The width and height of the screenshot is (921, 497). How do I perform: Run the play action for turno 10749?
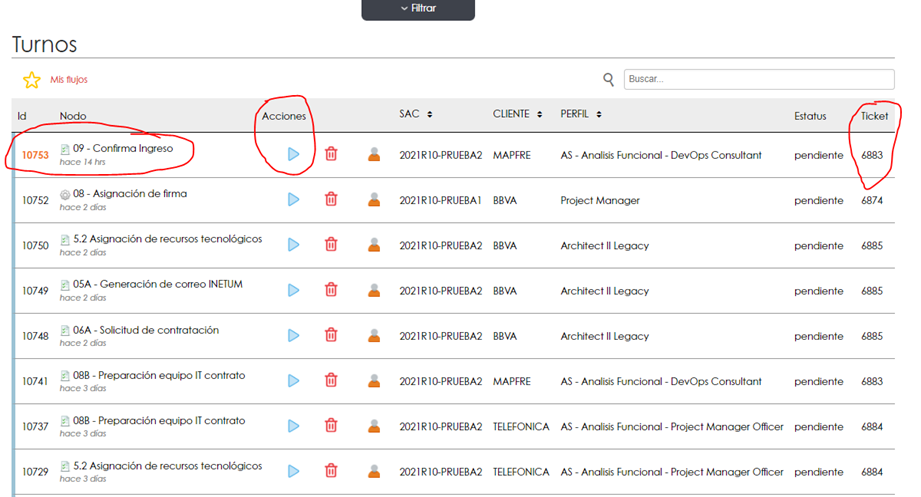(294, 290)
